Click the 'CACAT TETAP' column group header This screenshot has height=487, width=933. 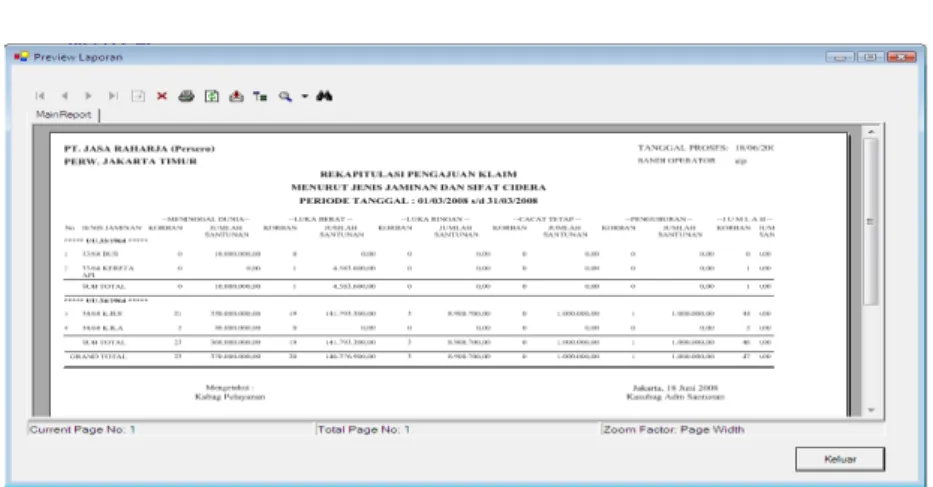pos(547,219)
